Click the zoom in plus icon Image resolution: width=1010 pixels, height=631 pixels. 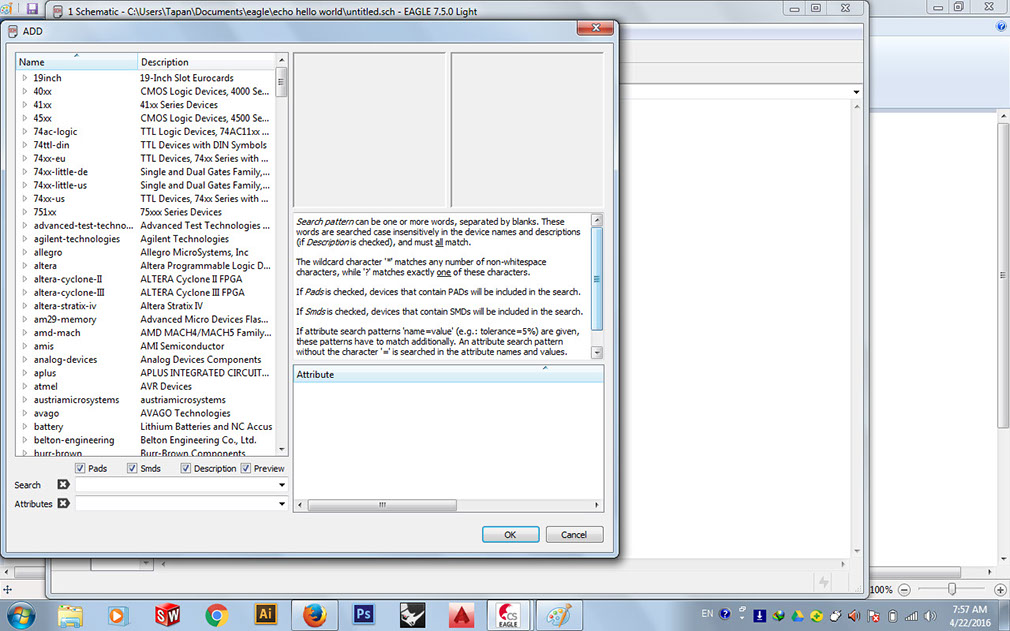[x=1000, y=589]
